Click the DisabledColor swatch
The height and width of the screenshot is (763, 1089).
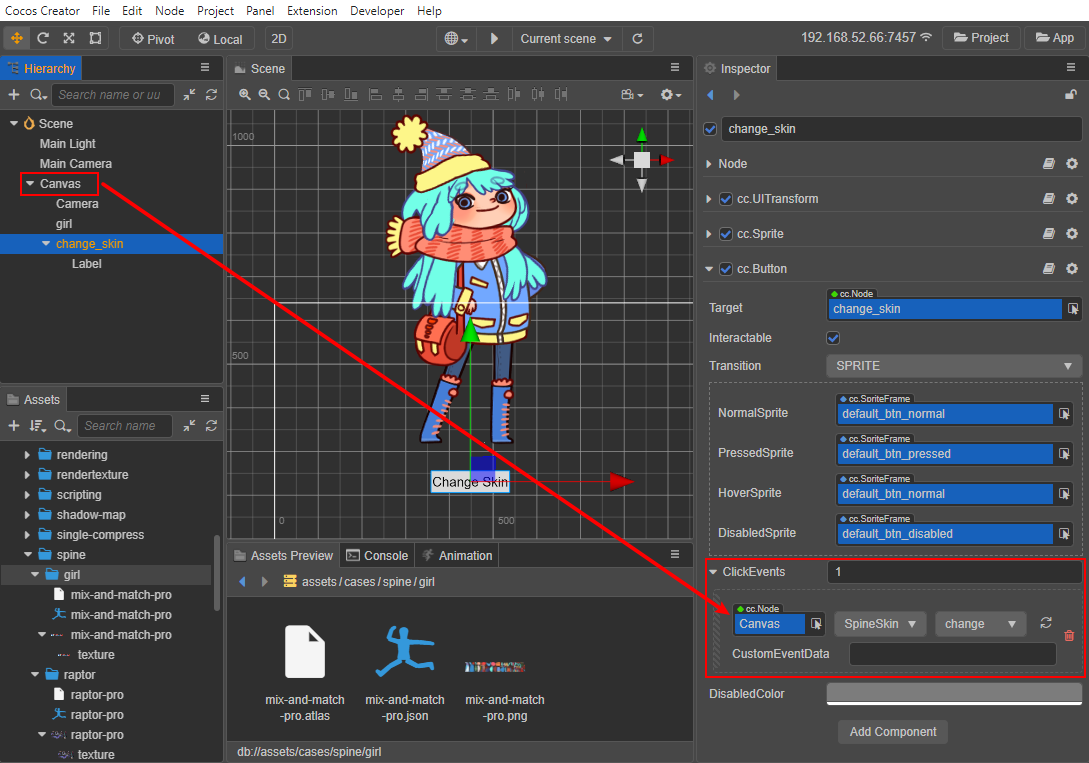tap(954, 694)
